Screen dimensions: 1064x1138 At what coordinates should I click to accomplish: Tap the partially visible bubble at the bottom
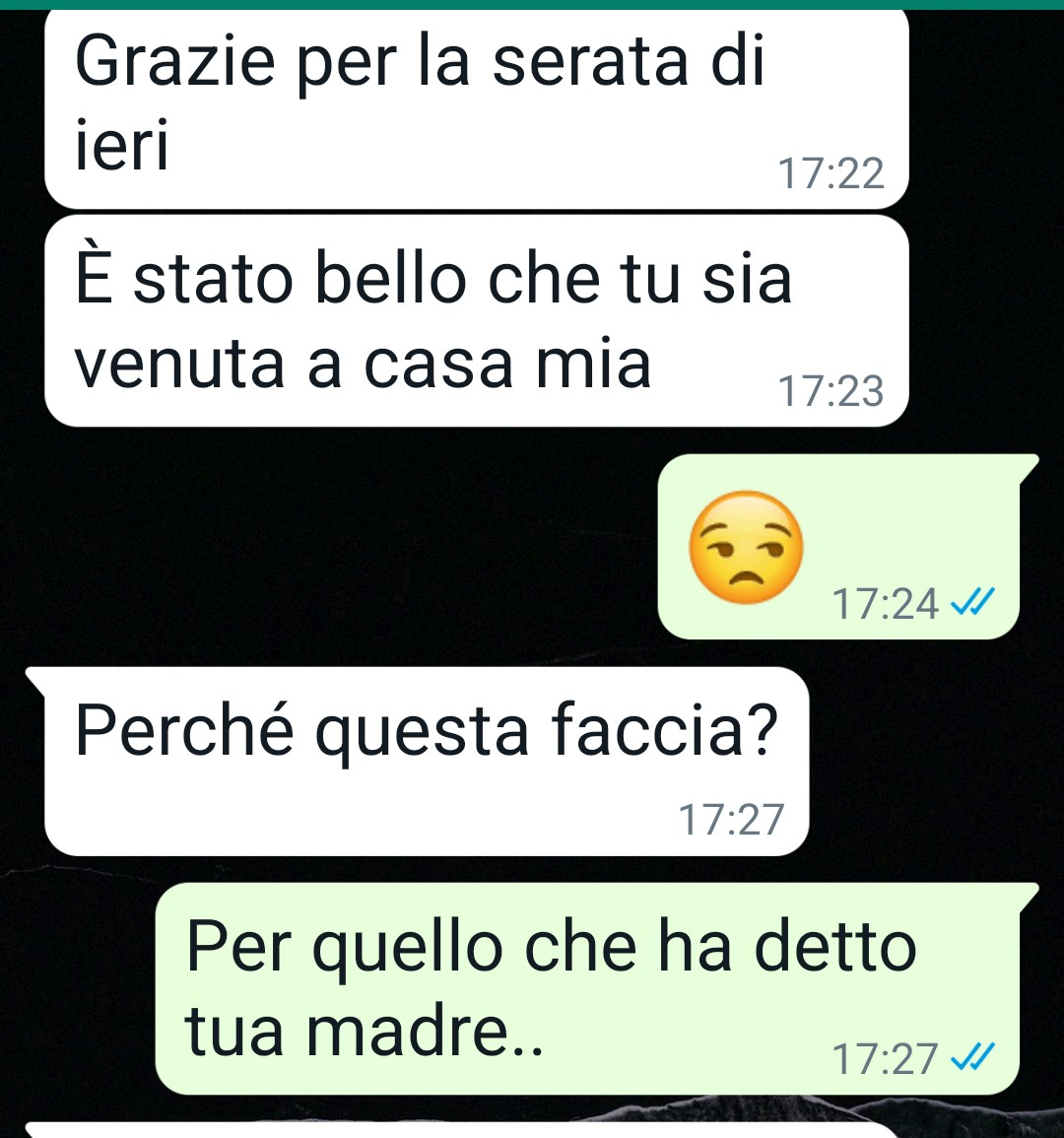click(464, 1131)
